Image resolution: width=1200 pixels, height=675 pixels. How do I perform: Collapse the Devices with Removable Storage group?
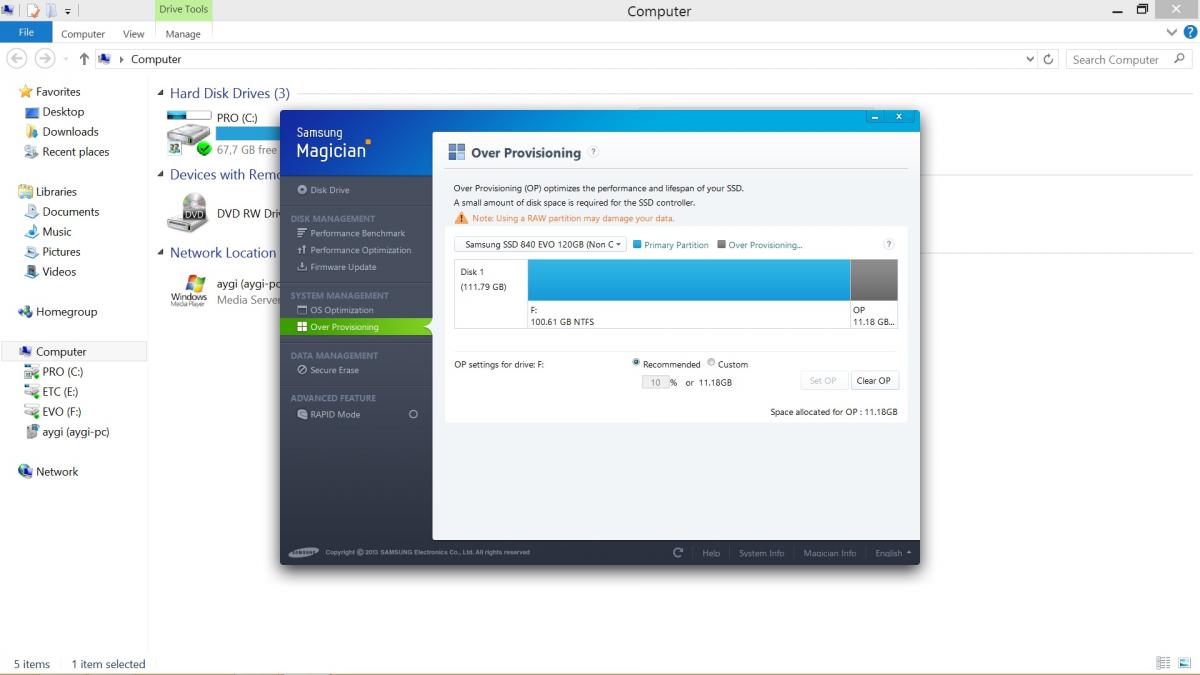(161, 174)
